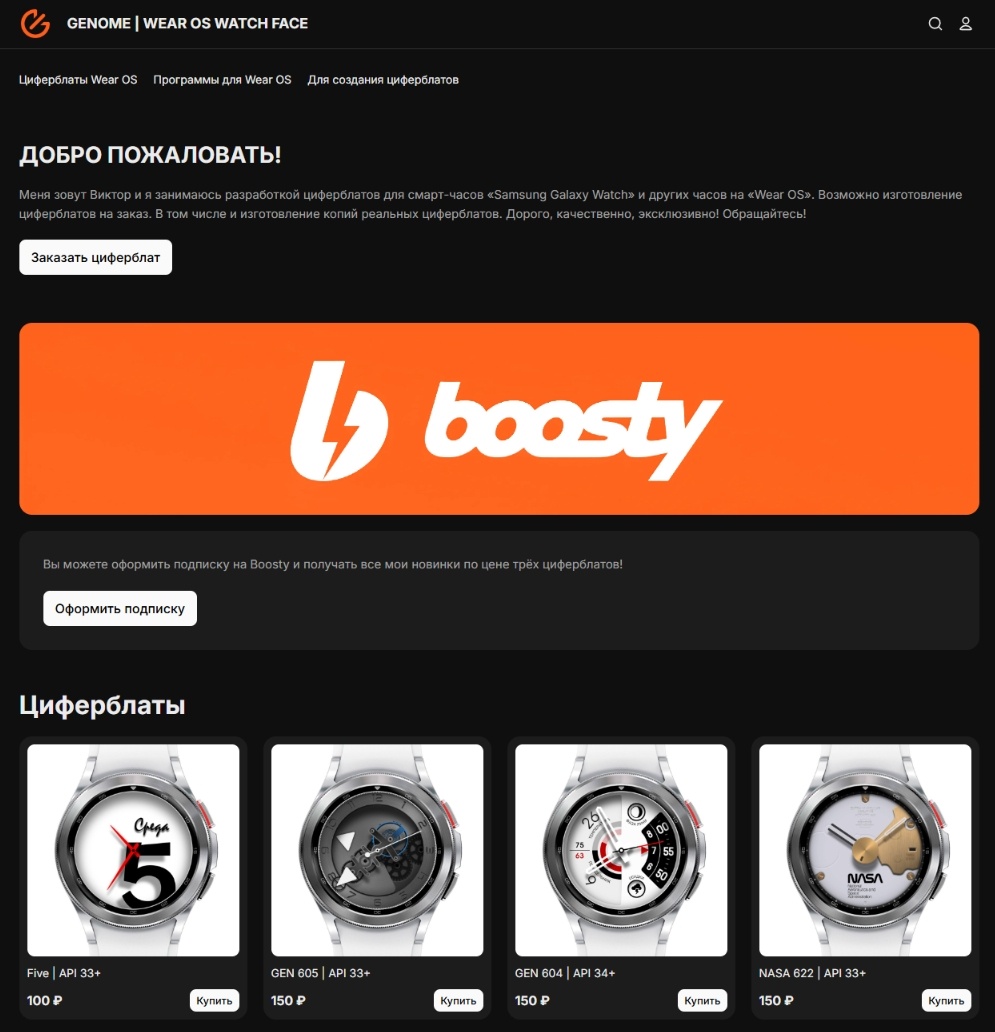The width and height of the screenshot is (995, 1032).
Task: Open Для создания циферблатов menu item
Action: (x=383, y=80)
